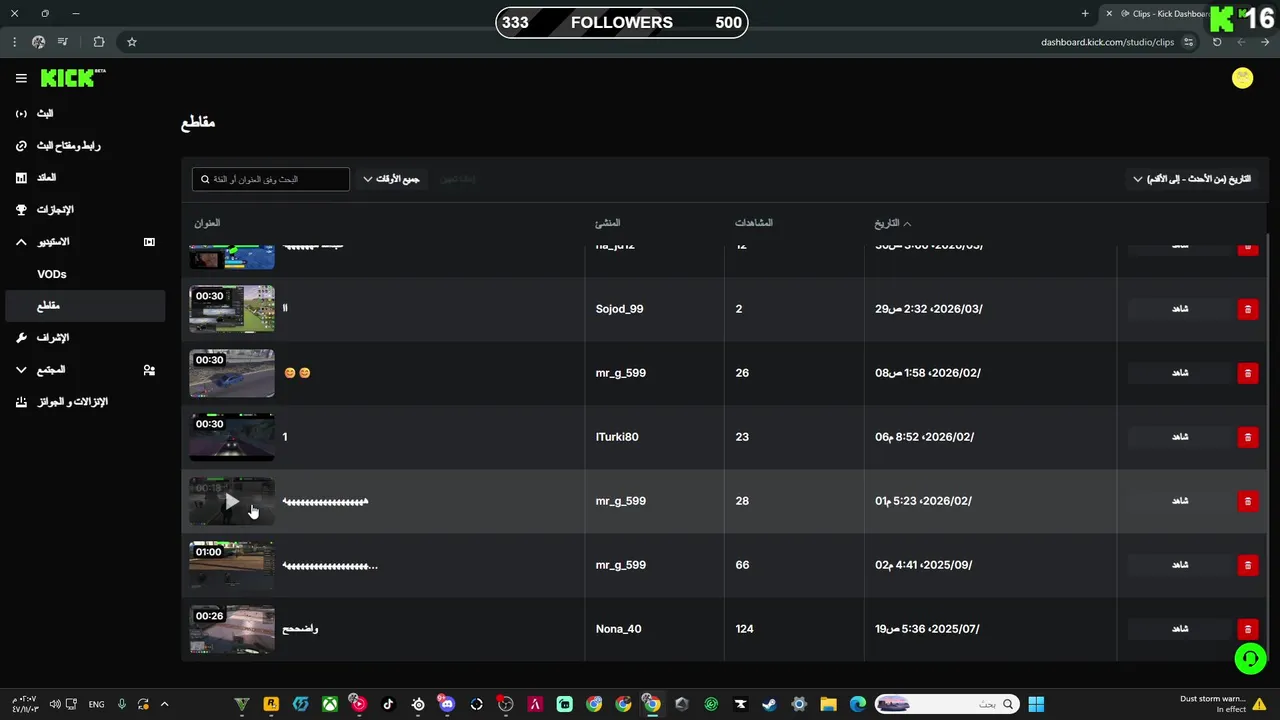1280x720 pixels.
Task: Open the VODs page in sidebar
Action: 52,274
